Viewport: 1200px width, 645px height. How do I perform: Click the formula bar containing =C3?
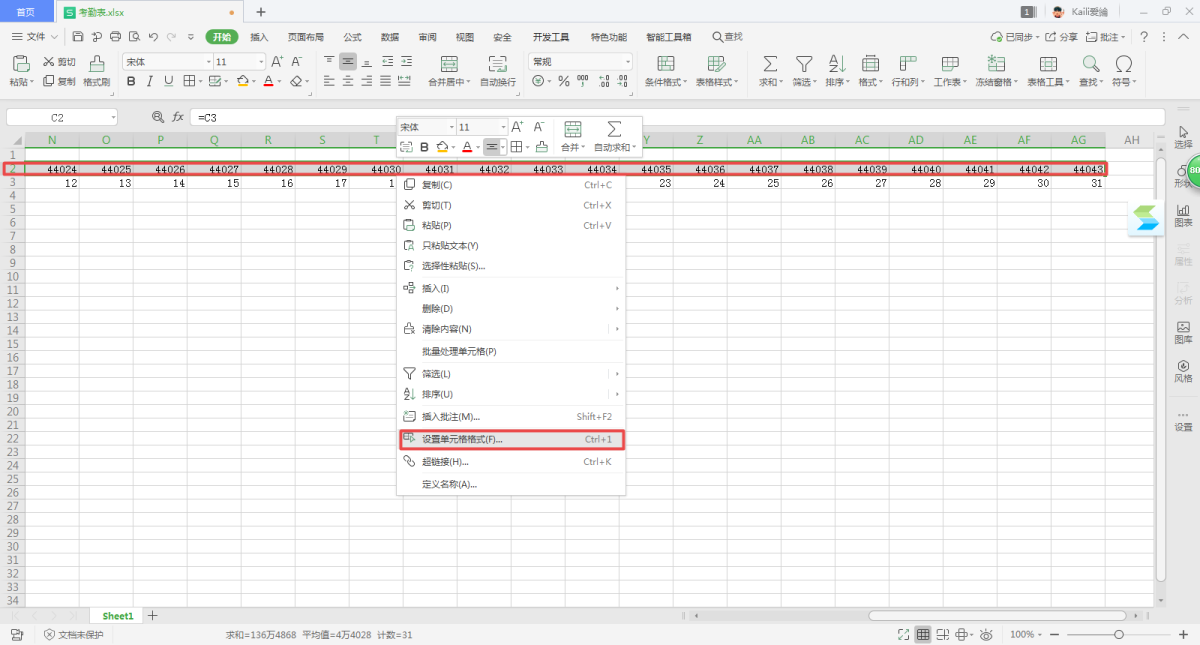600,118
